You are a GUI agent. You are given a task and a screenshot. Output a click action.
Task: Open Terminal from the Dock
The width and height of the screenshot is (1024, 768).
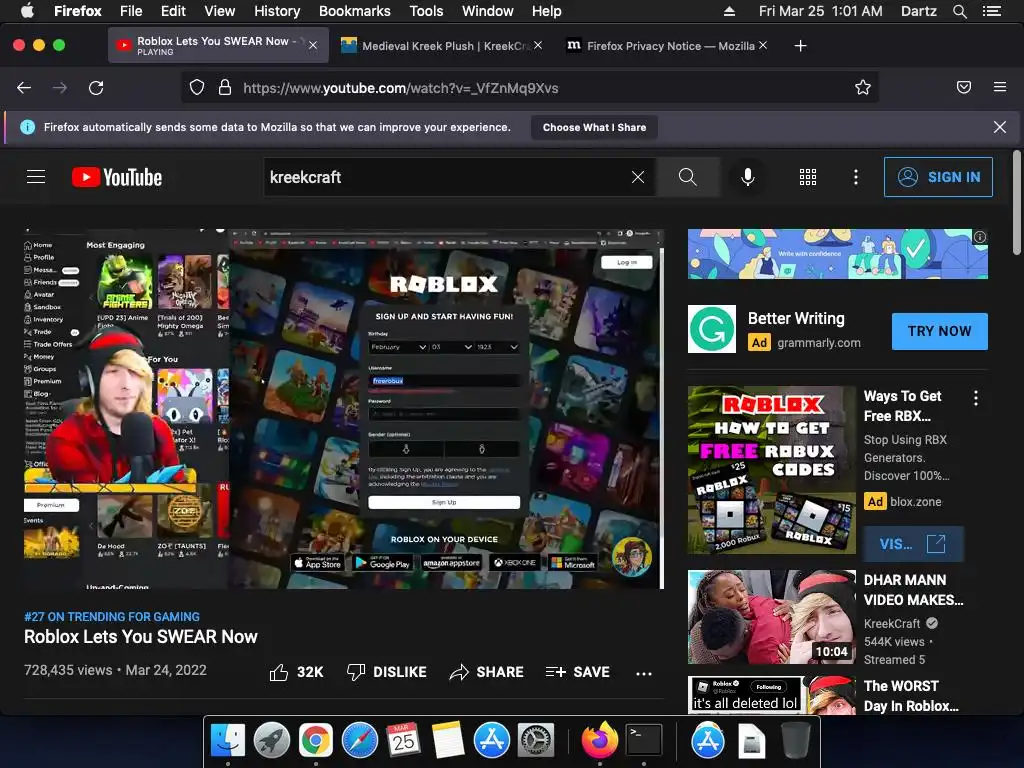644,741
